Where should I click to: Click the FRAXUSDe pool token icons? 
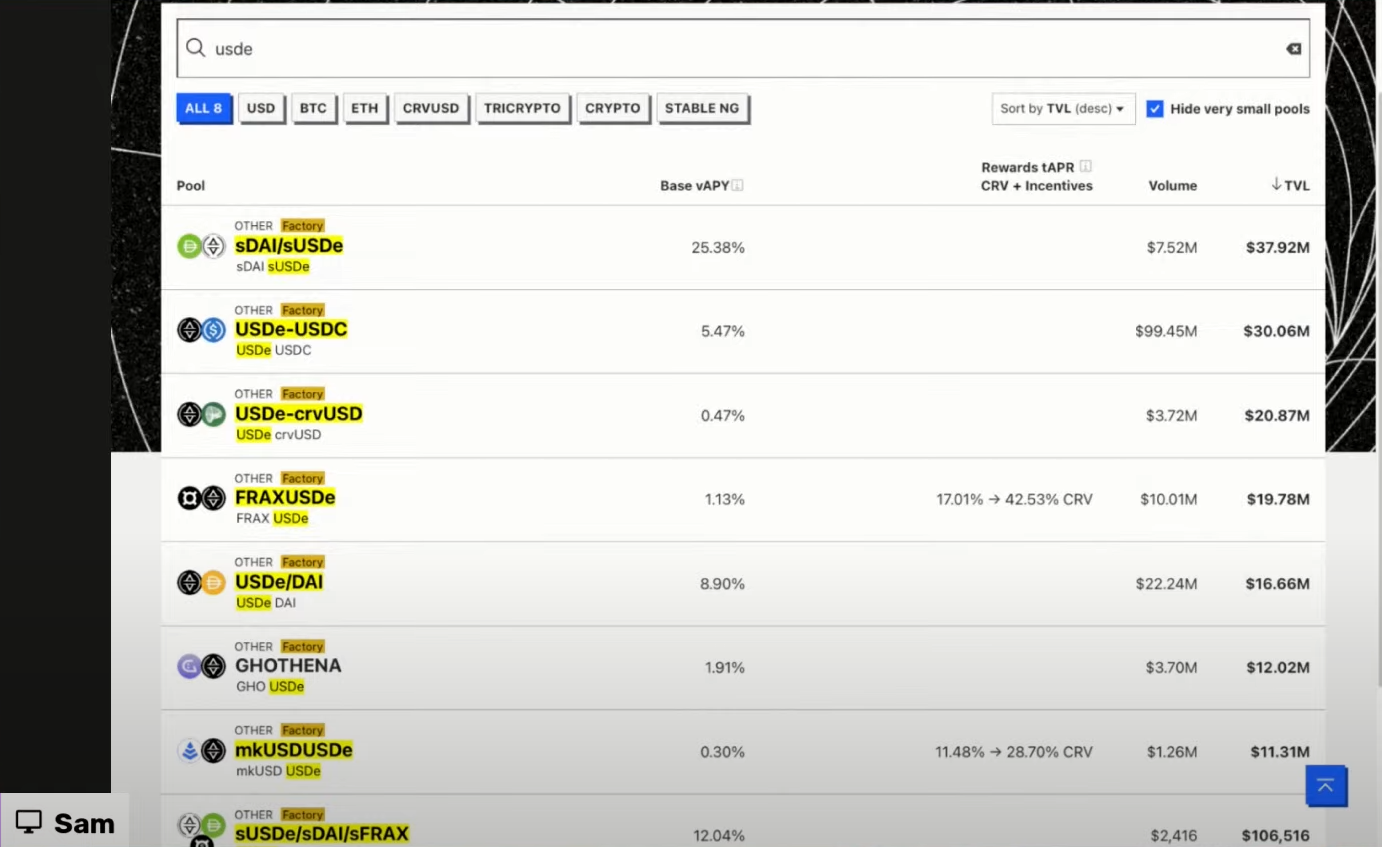(201, 498)
